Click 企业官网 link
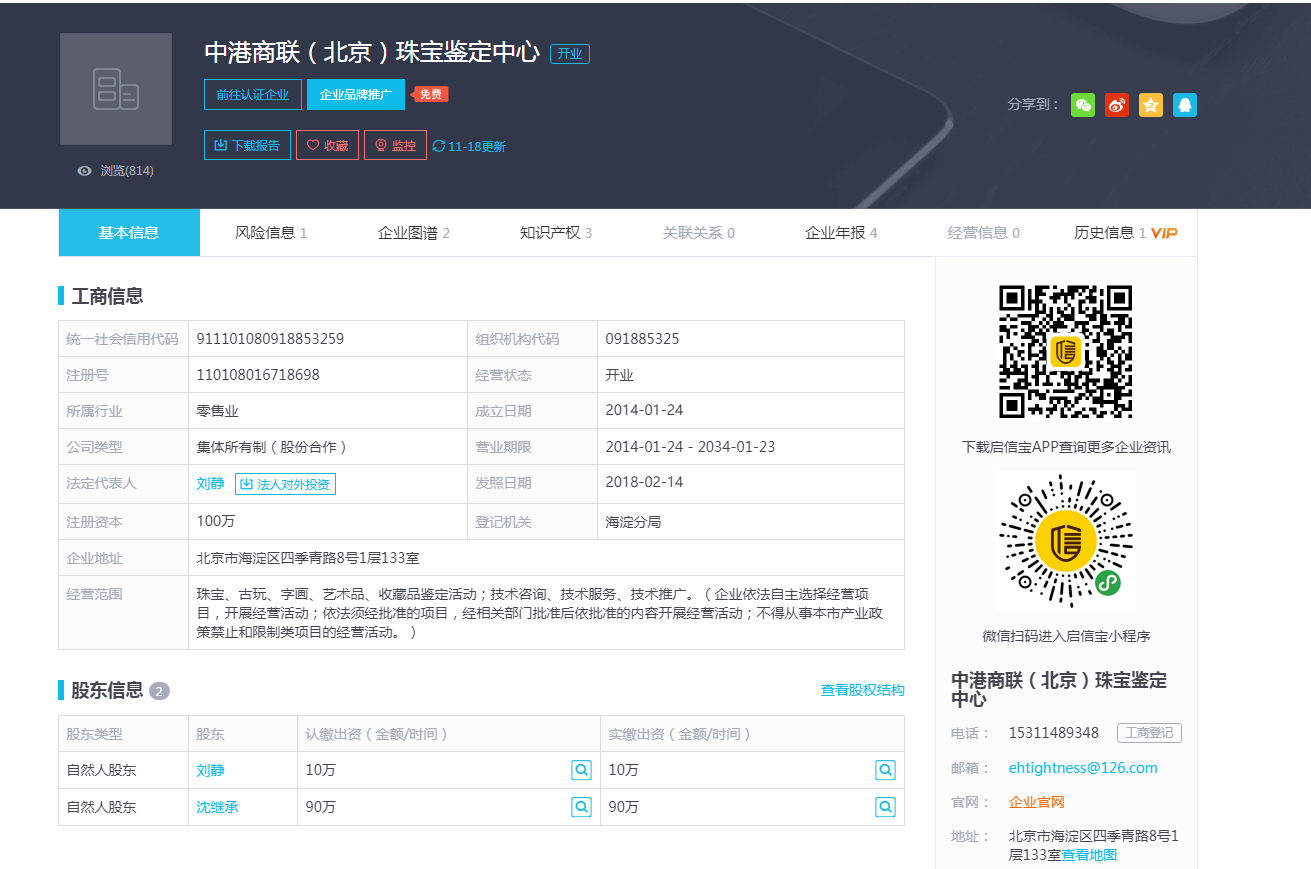The height and width of the screenshot is (869, 1311). [1037, 802]
